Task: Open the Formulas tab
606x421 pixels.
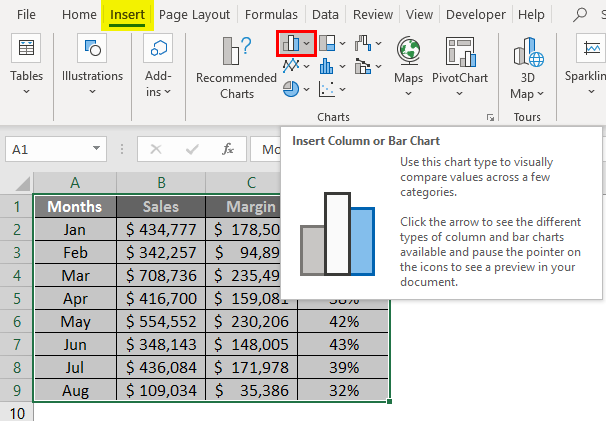Action: pyautogui.click(x=269, y=15)
